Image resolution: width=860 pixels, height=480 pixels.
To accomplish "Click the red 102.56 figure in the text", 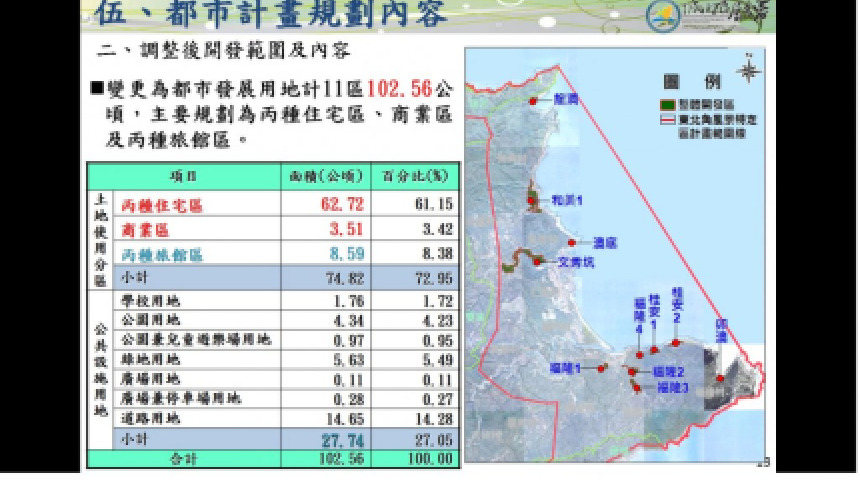I will point(401,89).
